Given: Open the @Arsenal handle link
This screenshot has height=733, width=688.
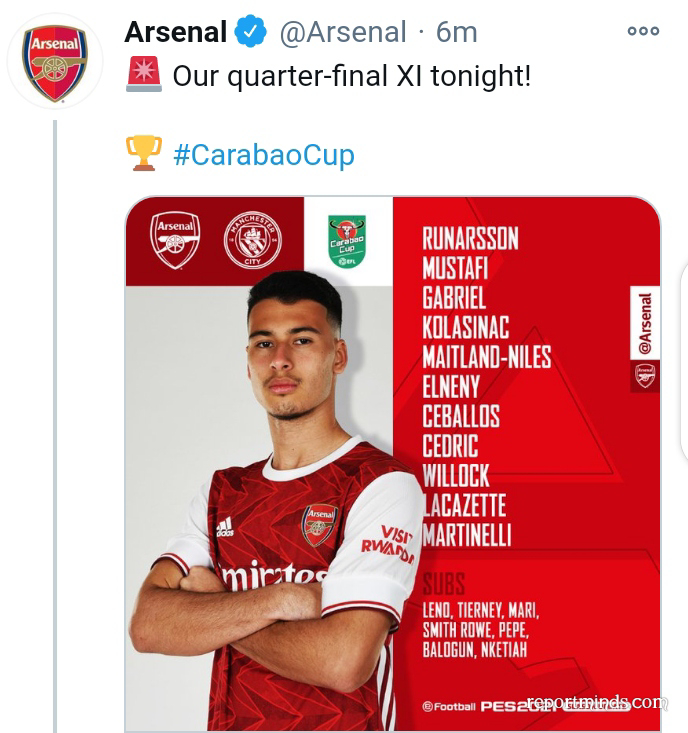Looking at the screenshot, I should [x=342, y=32].
